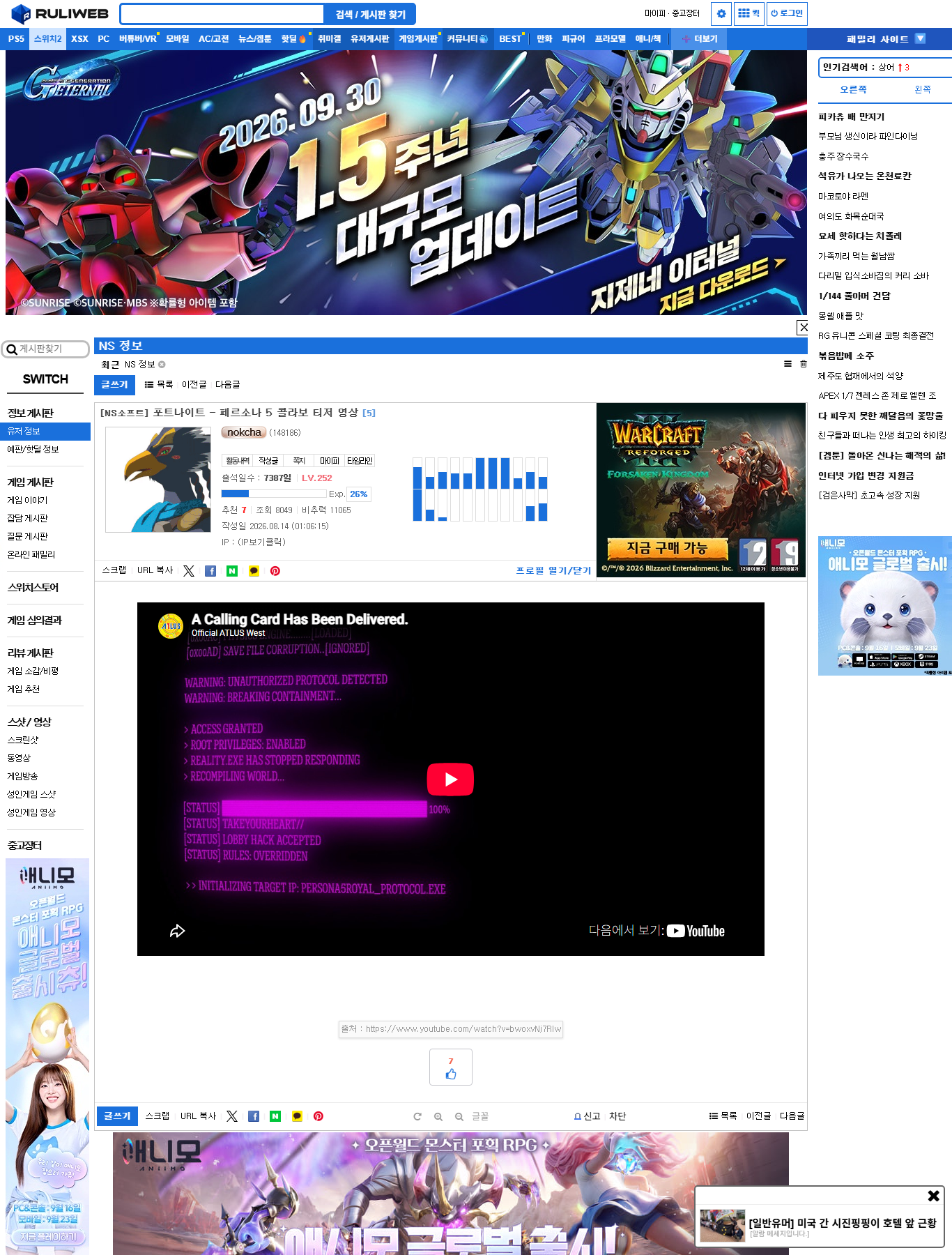Toggle 프로필 열기/닫기

553,570
